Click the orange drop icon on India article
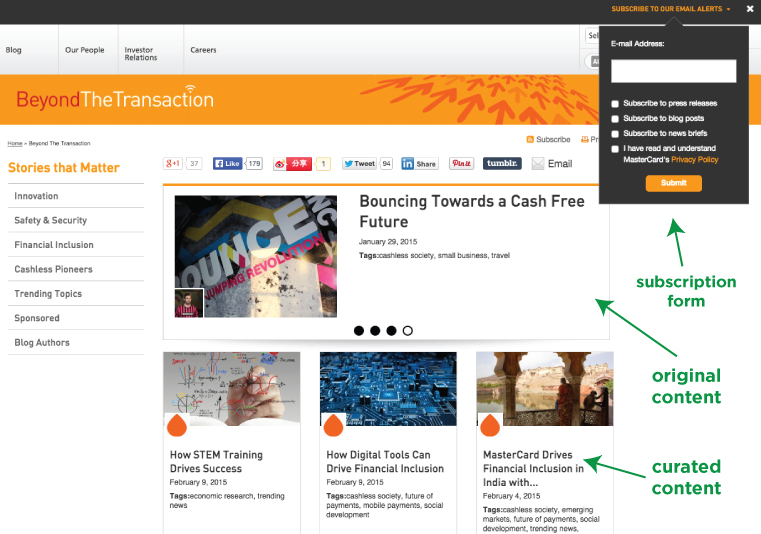 click(490, 425)
